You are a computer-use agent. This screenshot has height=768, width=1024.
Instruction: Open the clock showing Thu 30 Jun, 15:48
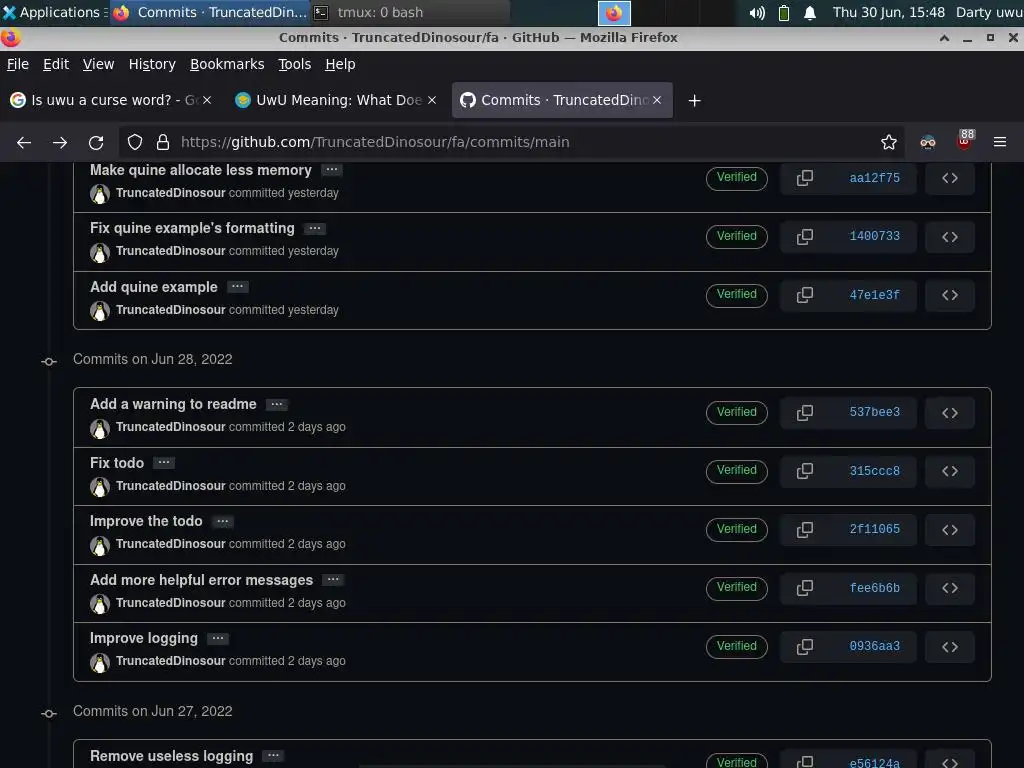pyautogui.click(x=888, y=12)
